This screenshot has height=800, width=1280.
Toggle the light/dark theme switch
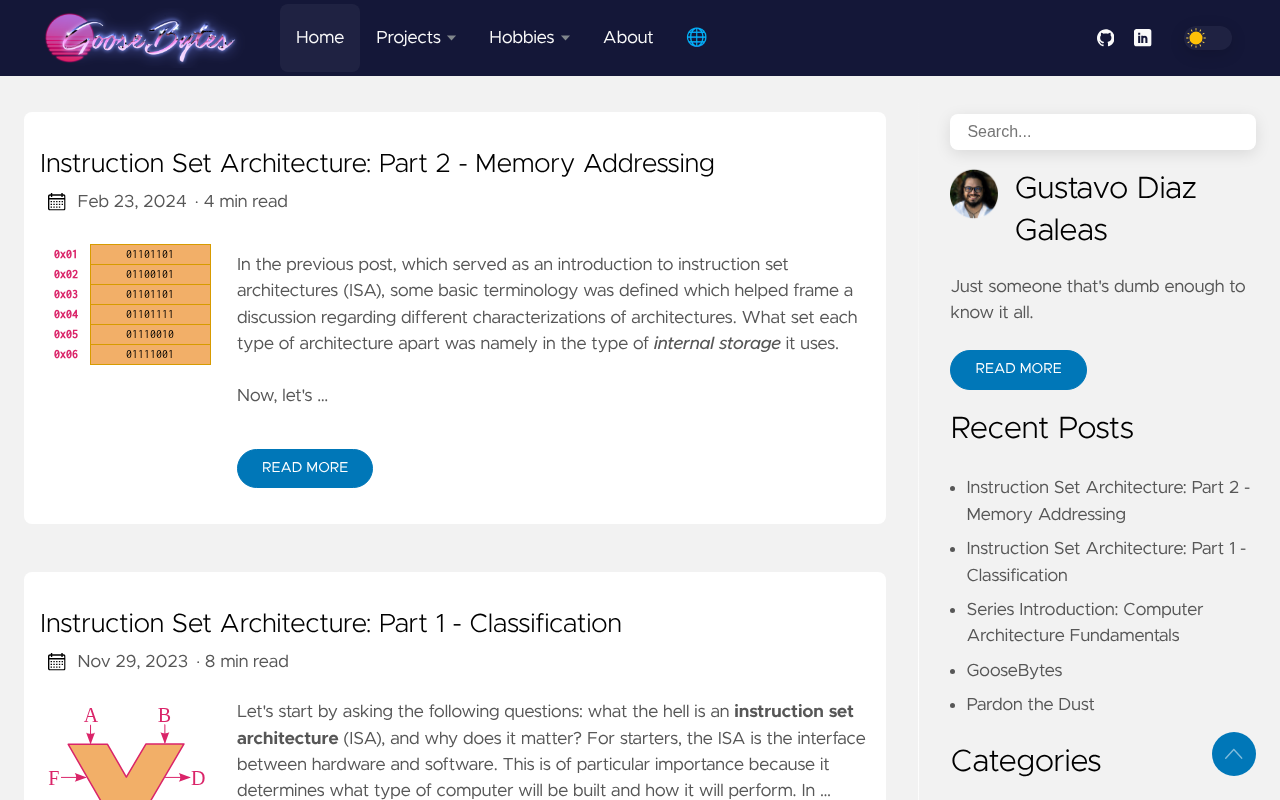[x=1207, y=38]
